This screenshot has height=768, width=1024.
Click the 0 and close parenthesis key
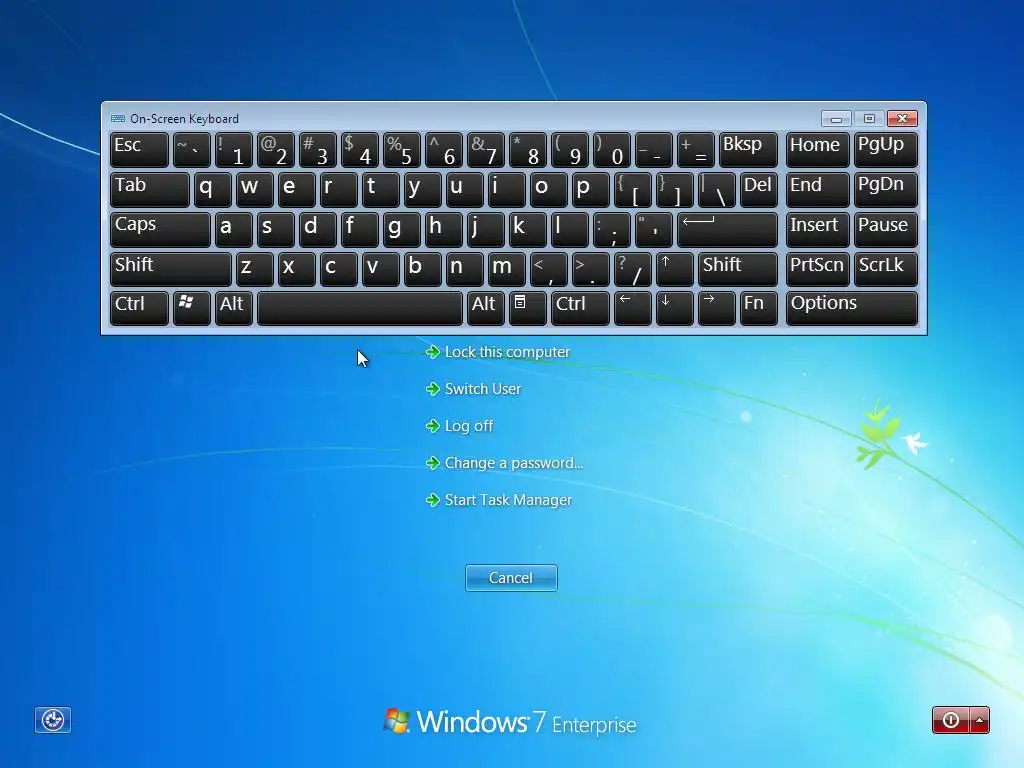pyautogui.click(x=611, y=150)
